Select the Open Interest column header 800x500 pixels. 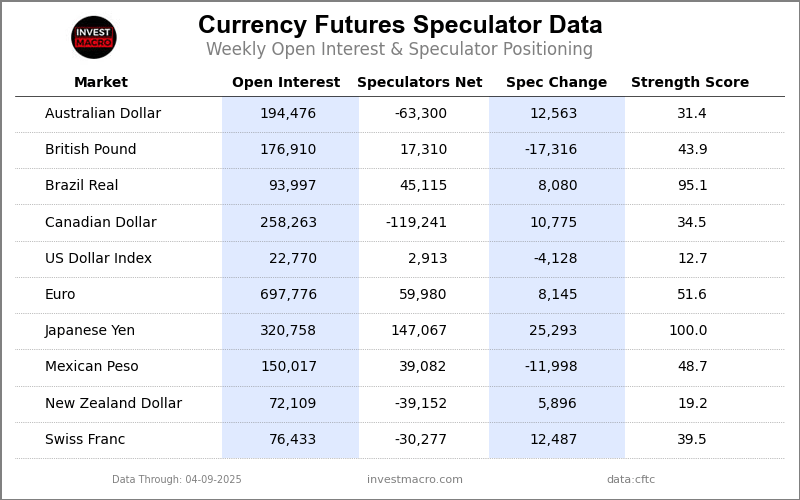286,83
